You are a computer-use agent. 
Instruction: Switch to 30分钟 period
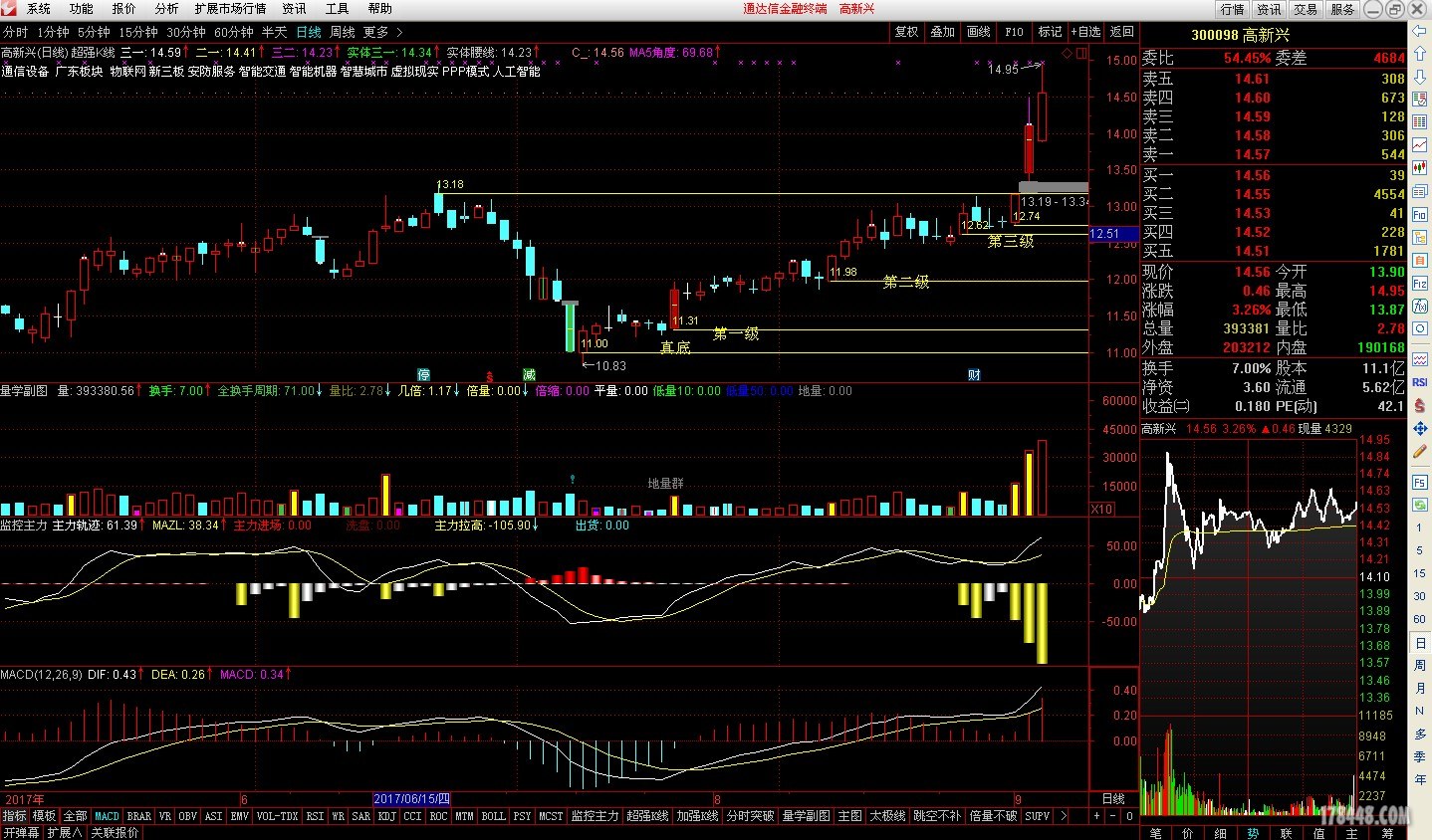click(186, 32)
